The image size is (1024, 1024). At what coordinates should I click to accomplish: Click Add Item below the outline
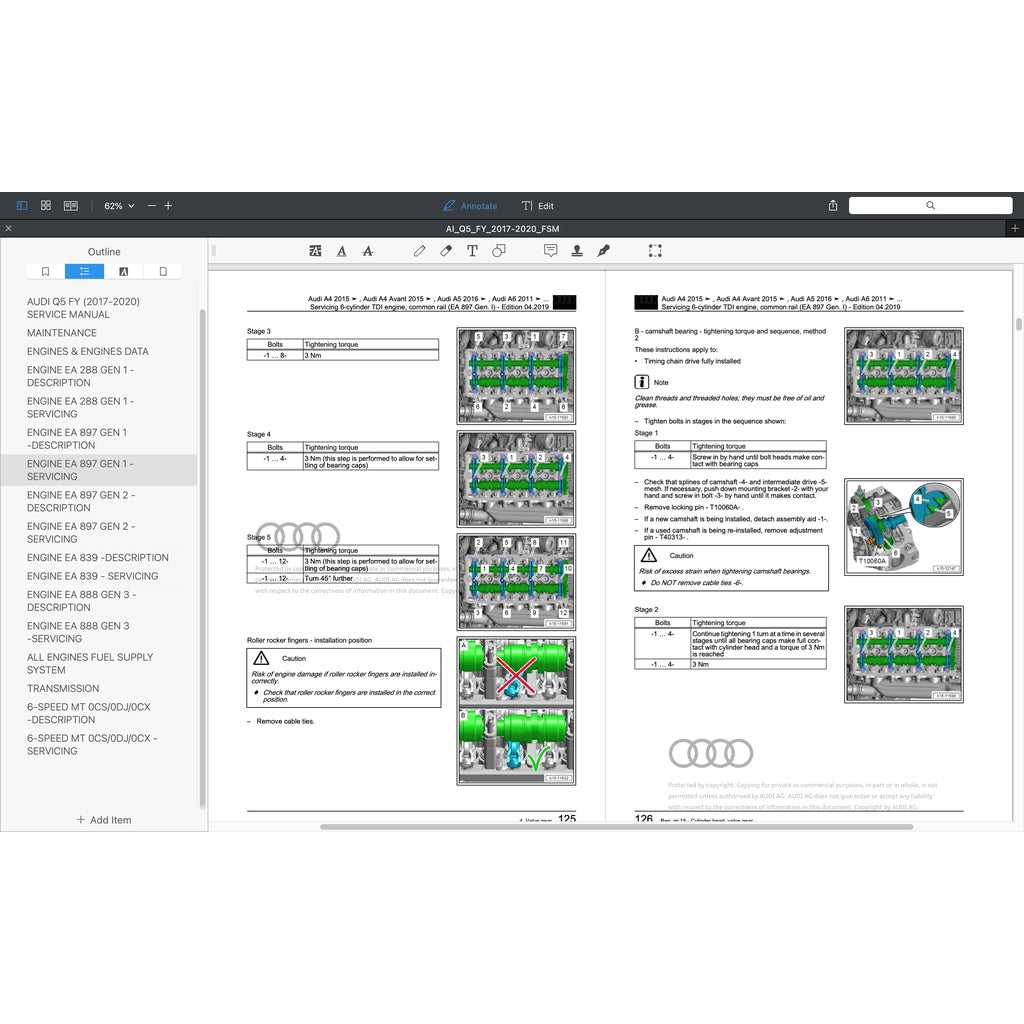click(104, 820)
